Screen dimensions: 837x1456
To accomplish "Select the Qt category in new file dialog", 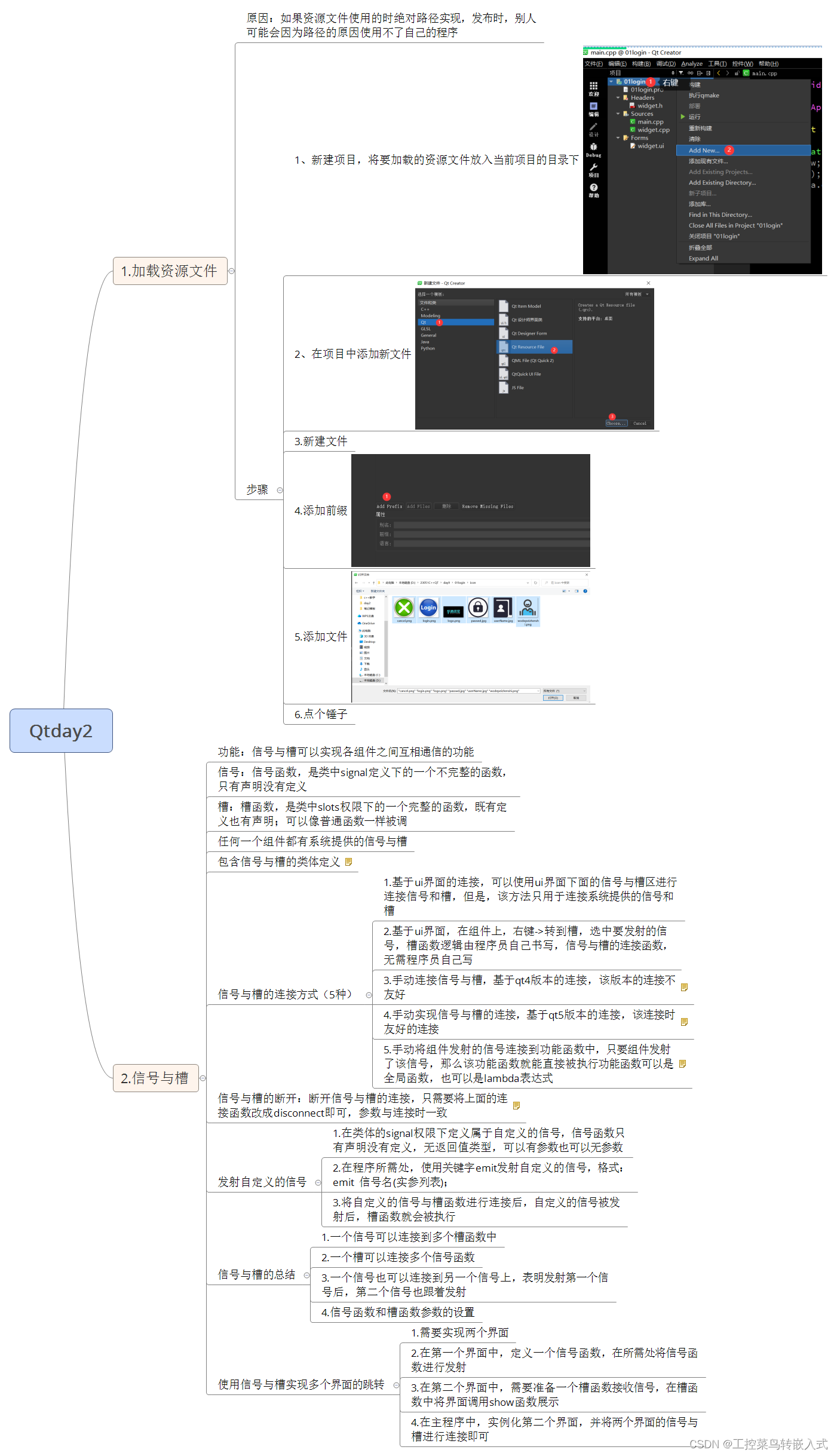I will [x=456, y=322].
